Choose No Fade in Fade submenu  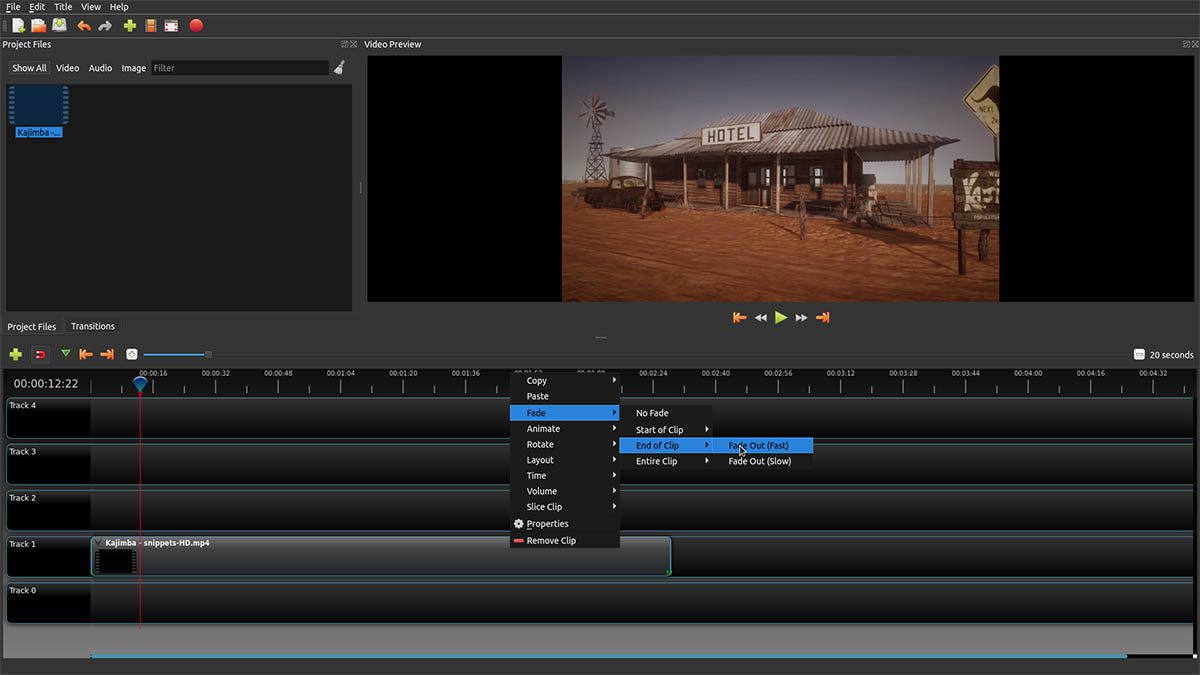click(666, 413)
